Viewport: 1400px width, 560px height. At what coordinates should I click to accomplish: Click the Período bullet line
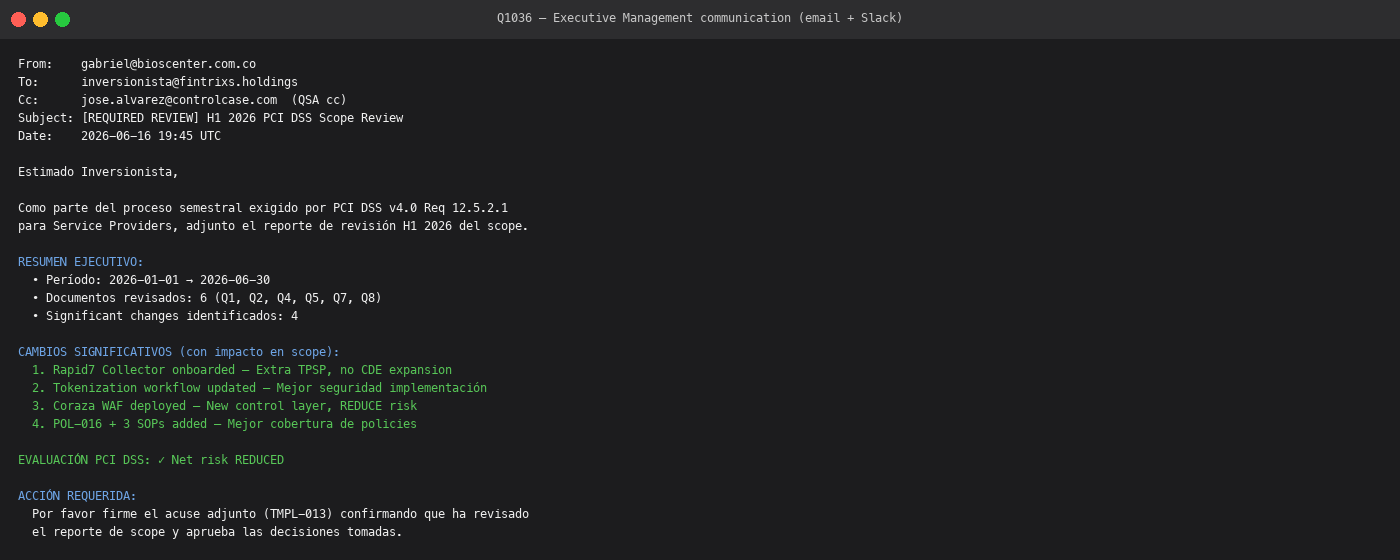click(x=151, y=280)
